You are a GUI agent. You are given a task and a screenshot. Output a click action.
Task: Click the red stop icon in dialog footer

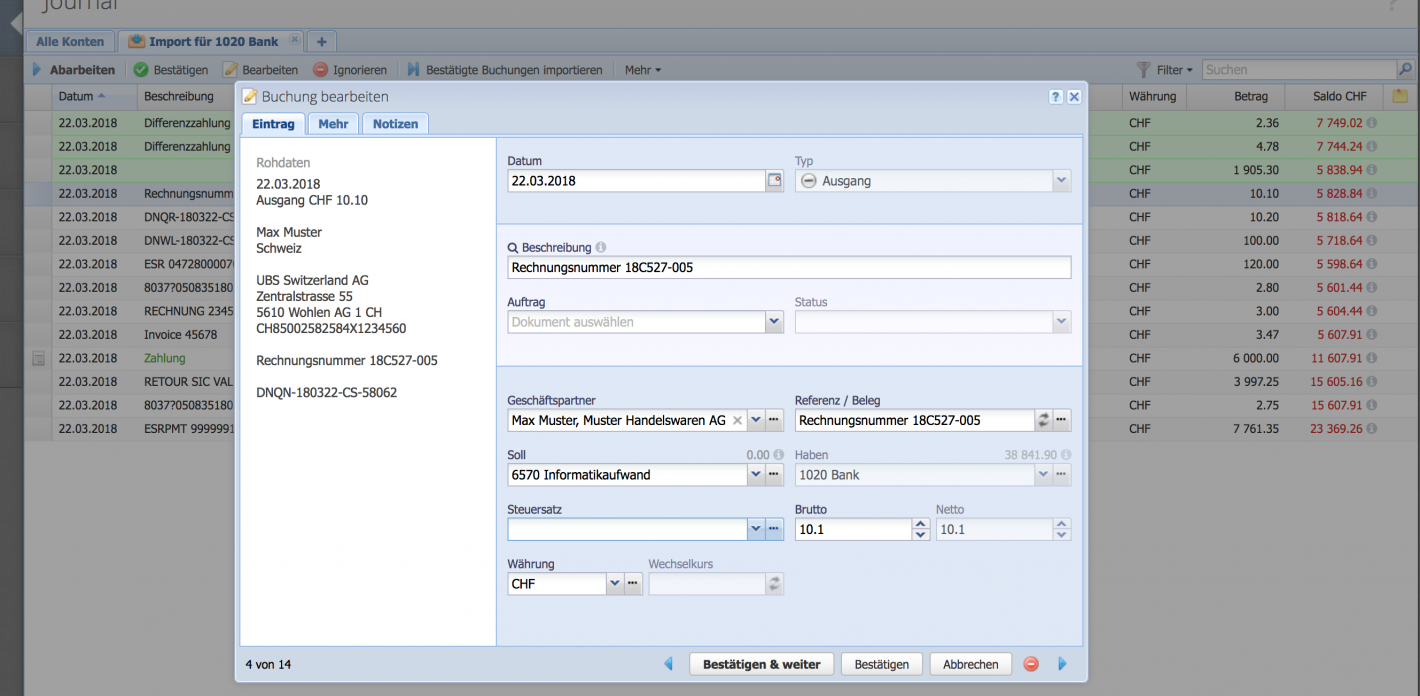pos(1031,663)
